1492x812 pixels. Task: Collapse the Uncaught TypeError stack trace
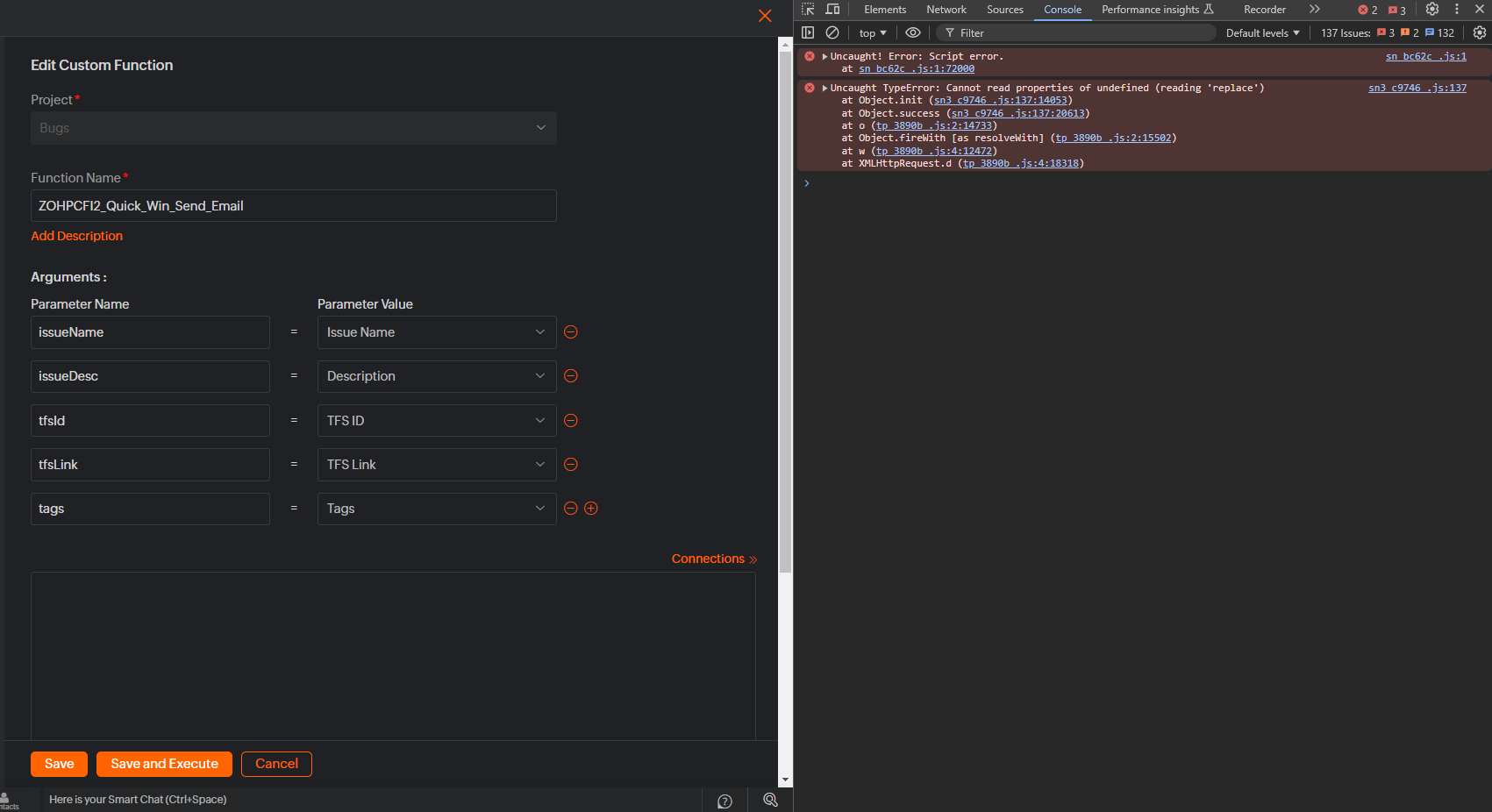(x=825, y=88)
